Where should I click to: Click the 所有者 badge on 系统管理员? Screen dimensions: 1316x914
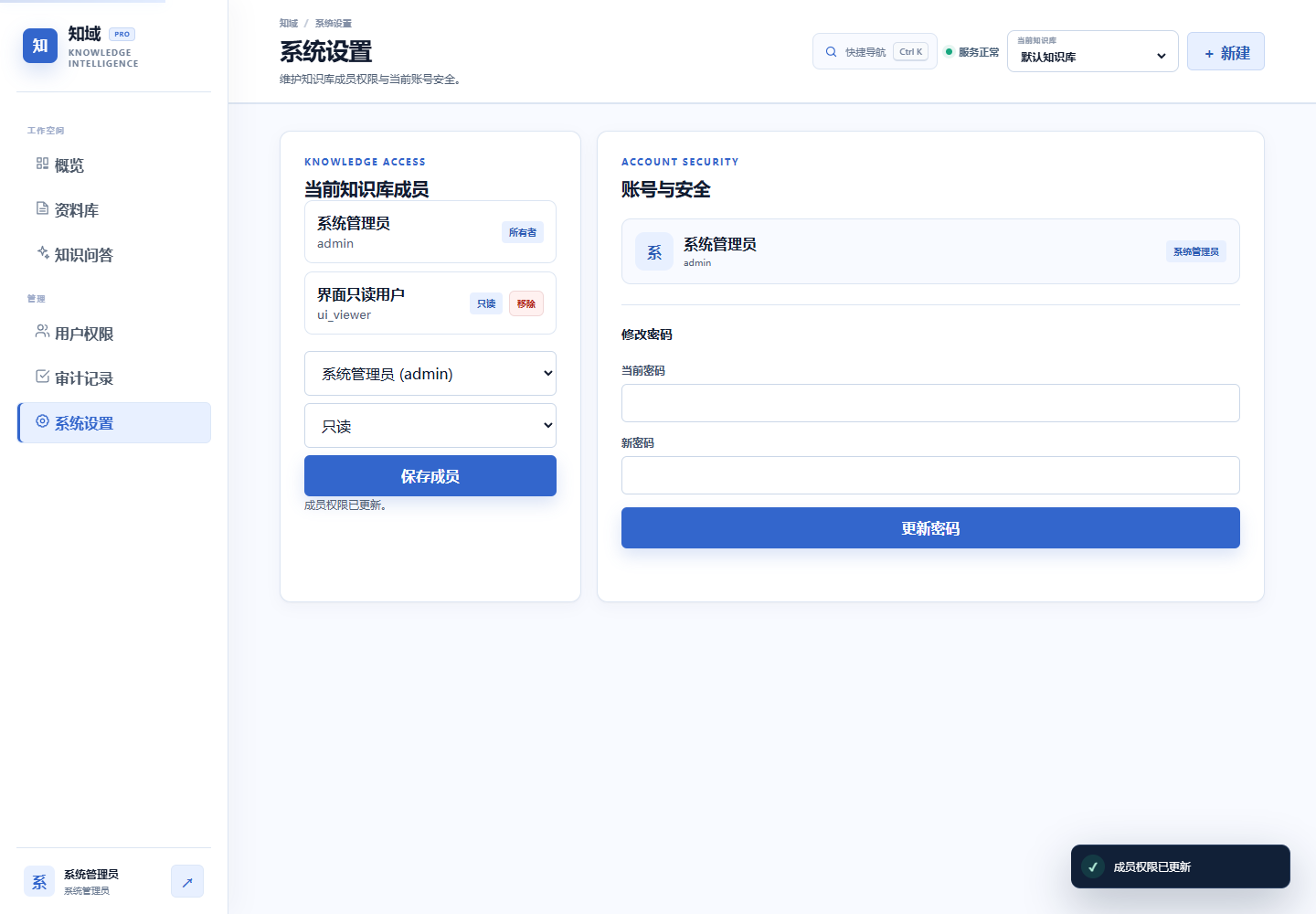point(523,232)
